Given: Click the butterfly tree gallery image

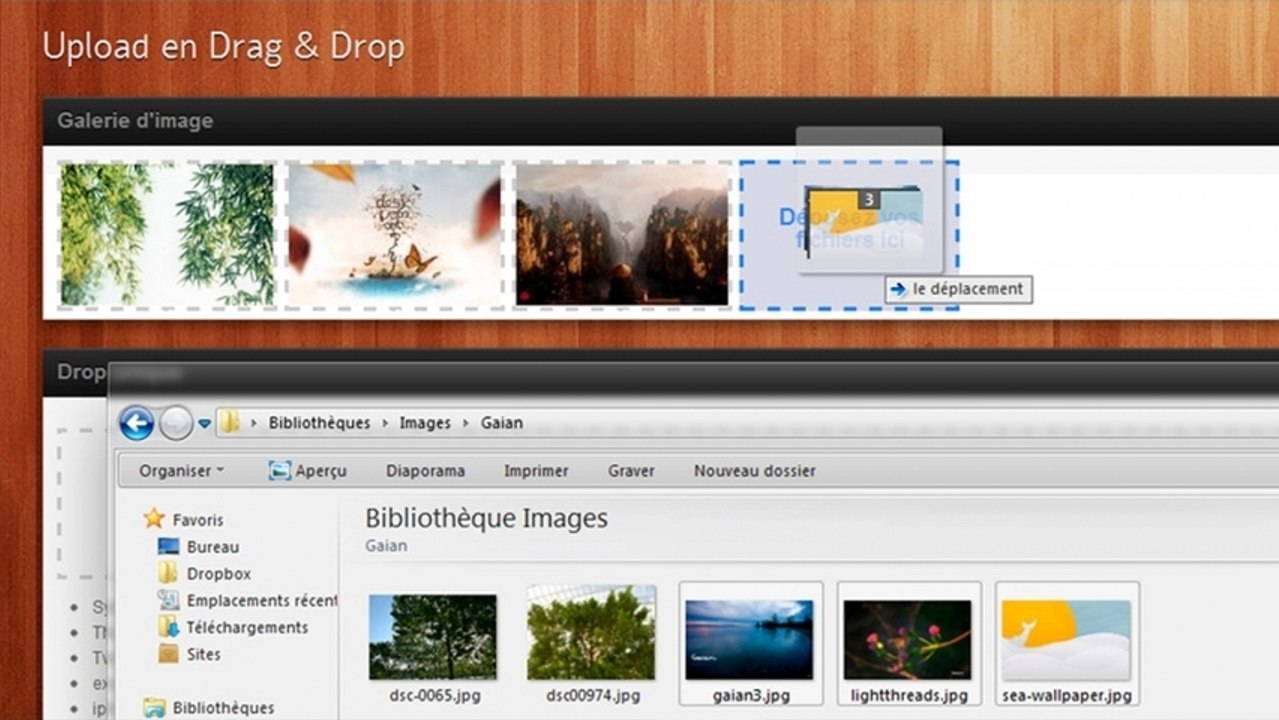Looking at the screenshot, I should pyautogui.click(x=394, y=235).
